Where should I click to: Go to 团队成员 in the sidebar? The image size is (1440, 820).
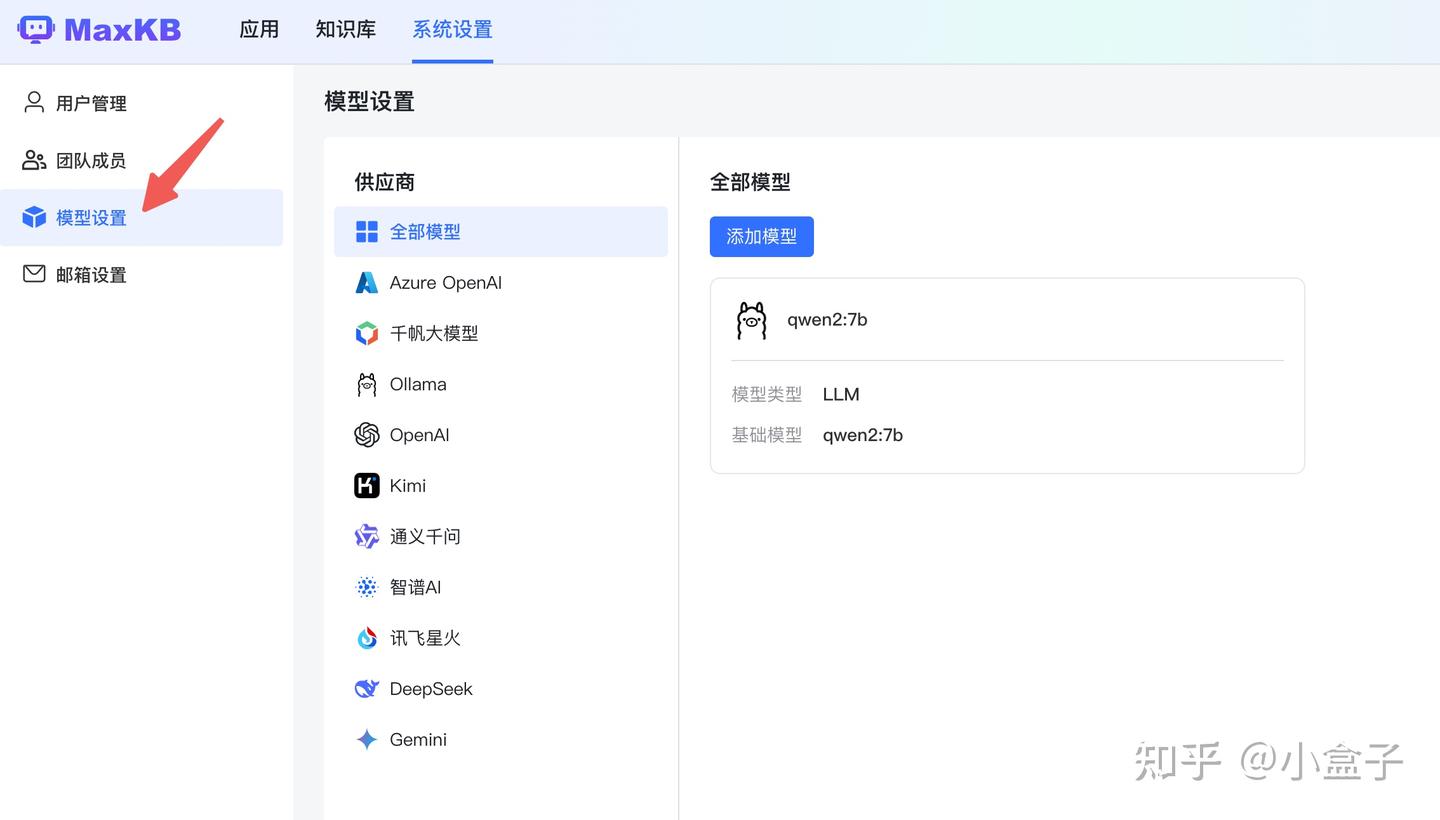[141, 160]
